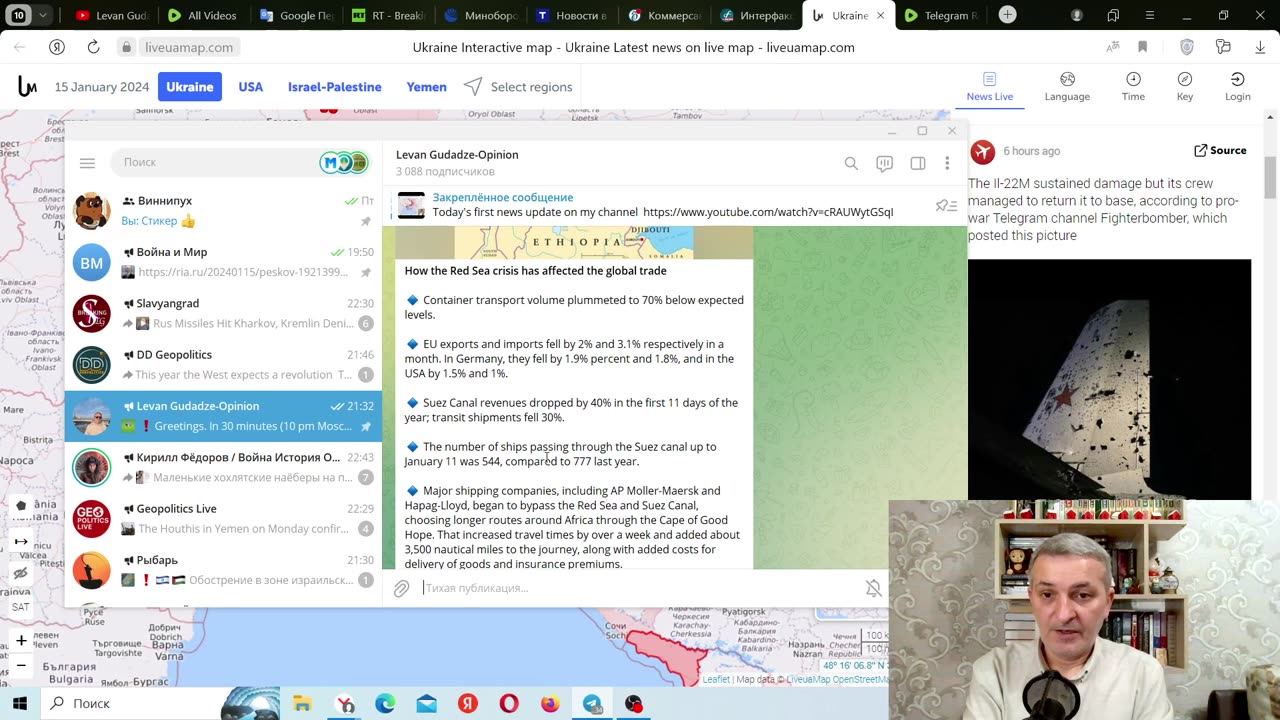Viewport: 1280px width, 720px height.
Task: Open File Explorer from the taskbar
Action: (302, 704)
